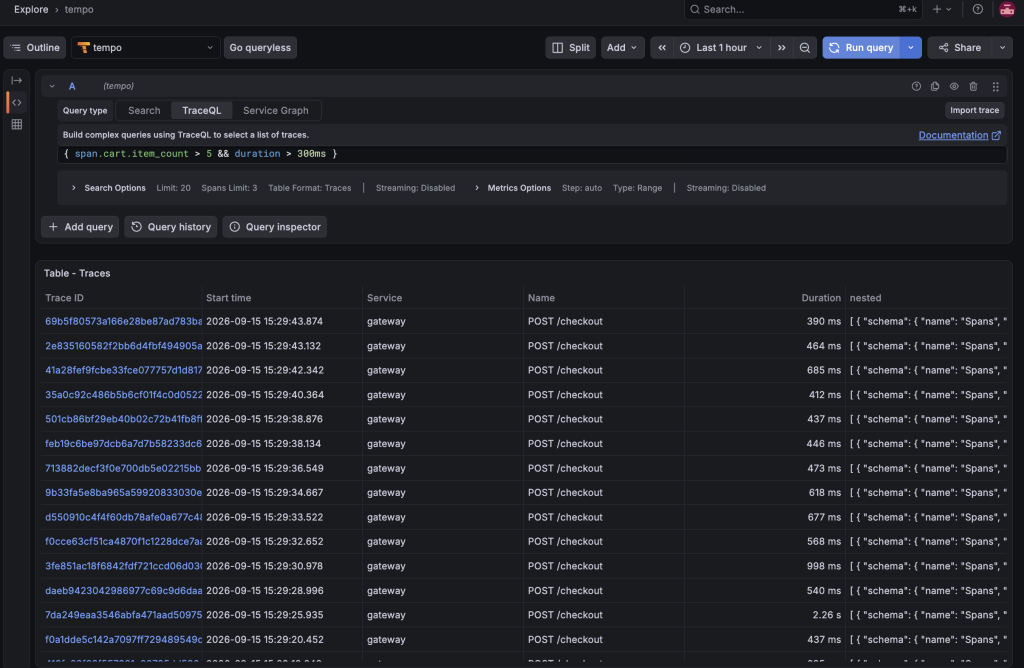The height and width of the screenshot is (668, 1024).
Task: Open trace feb19c6be97dcb6a7d7b58233dc6
Action: pyautogui.click(x=123, y=444)
